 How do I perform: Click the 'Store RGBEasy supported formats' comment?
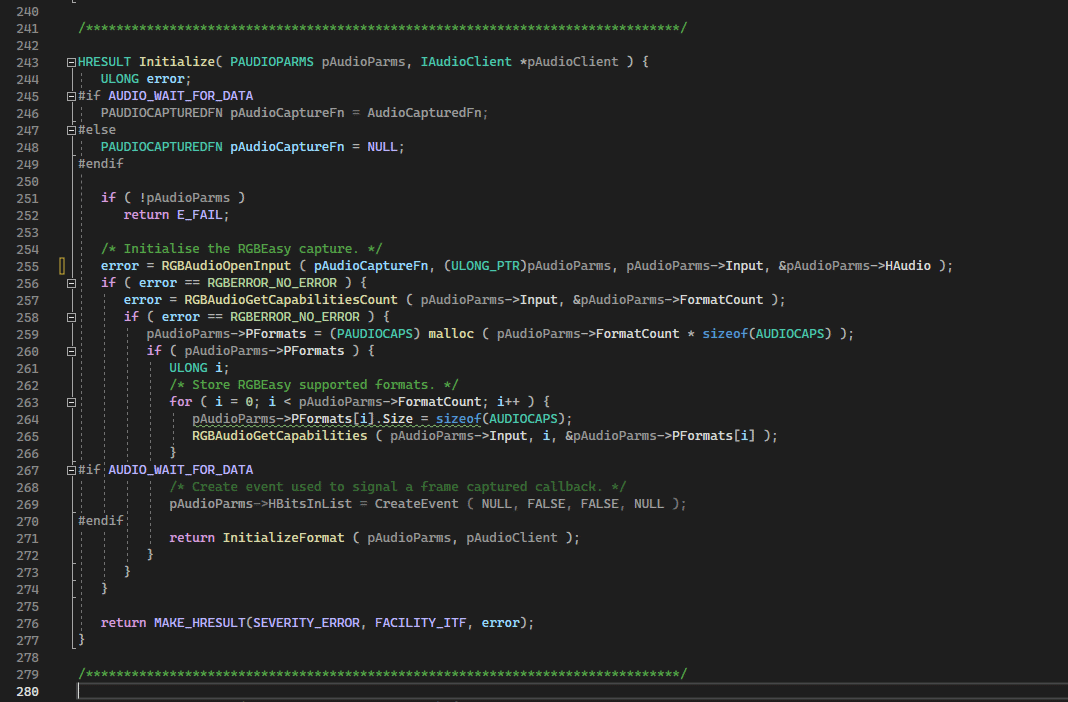[x=313, y=385]
